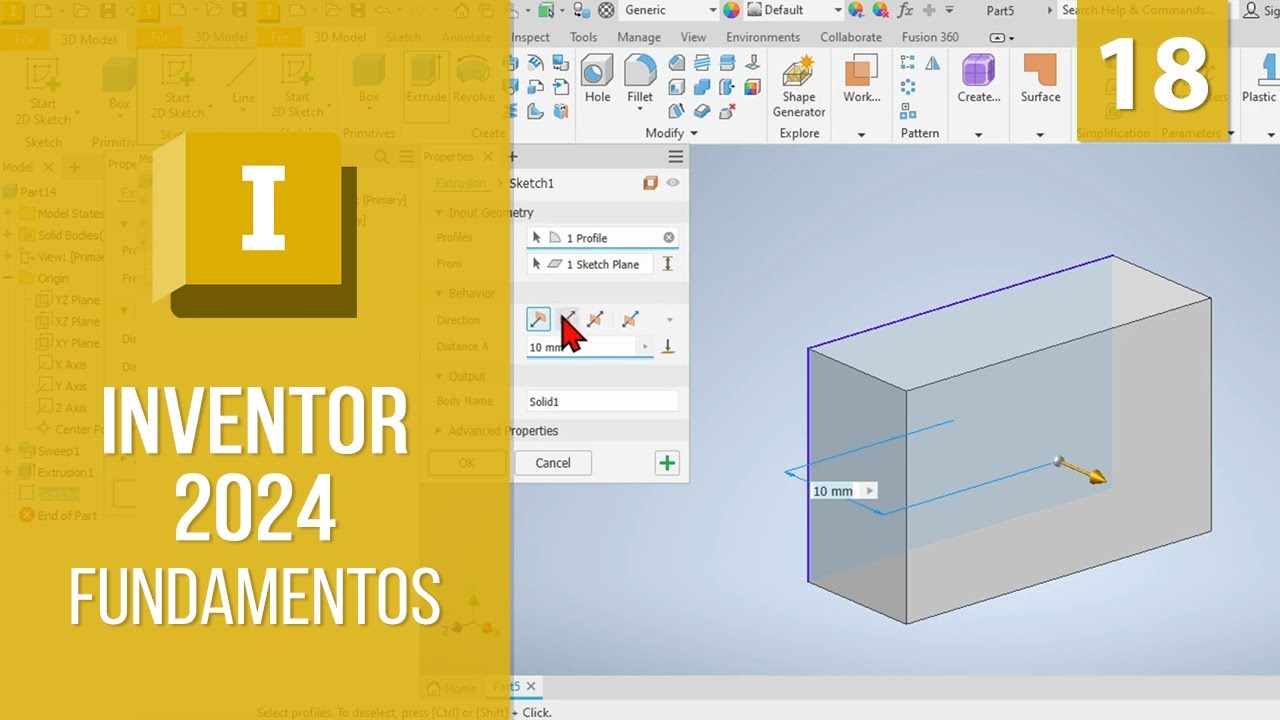Choose the Symmetric extrude direction
The width and height of the screenshot is (1280, 720).
click(595, 320)
